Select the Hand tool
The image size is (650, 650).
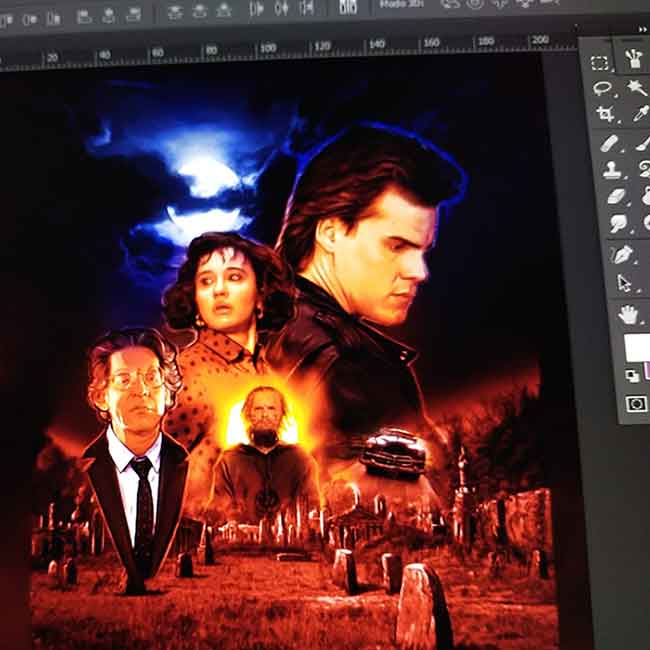(x=628, y=314)
